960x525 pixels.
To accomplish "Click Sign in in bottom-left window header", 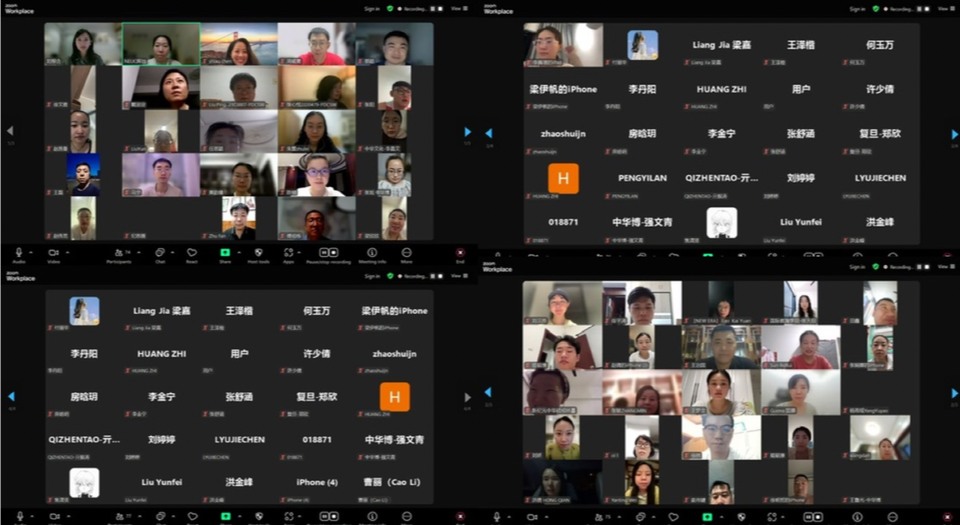I will [372, 275].
